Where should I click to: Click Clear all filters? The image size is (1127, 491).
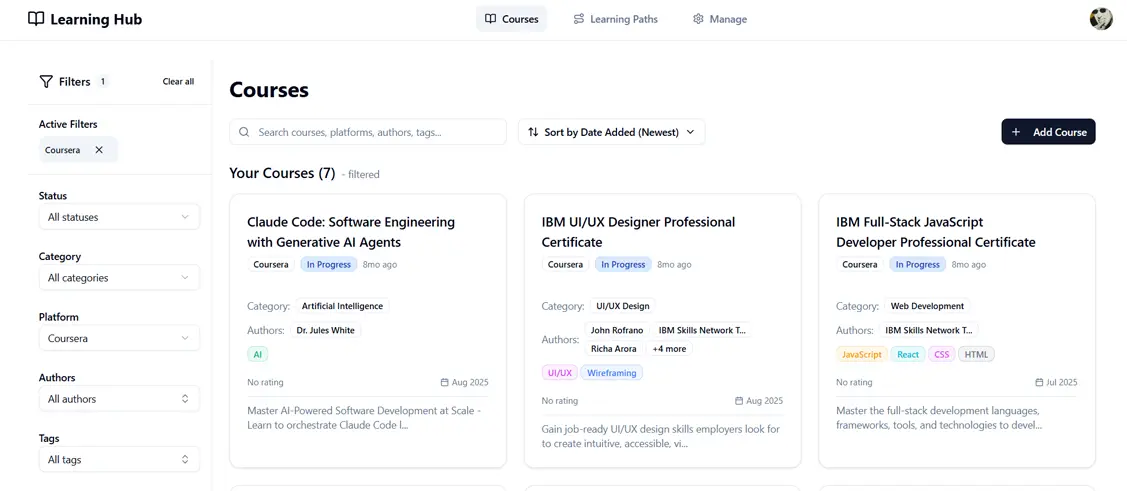(178, 82)
